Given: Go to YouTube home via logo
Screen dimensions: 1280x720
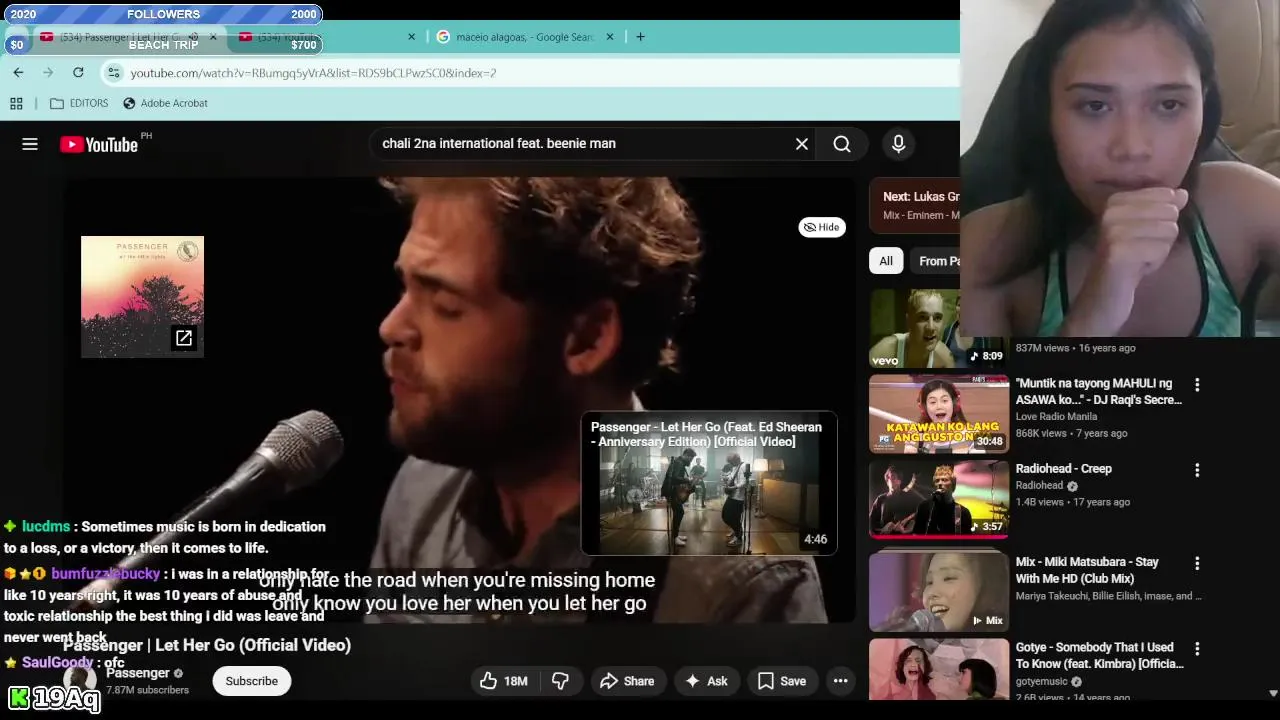Looking at the screenshot, I should [99, 144].
